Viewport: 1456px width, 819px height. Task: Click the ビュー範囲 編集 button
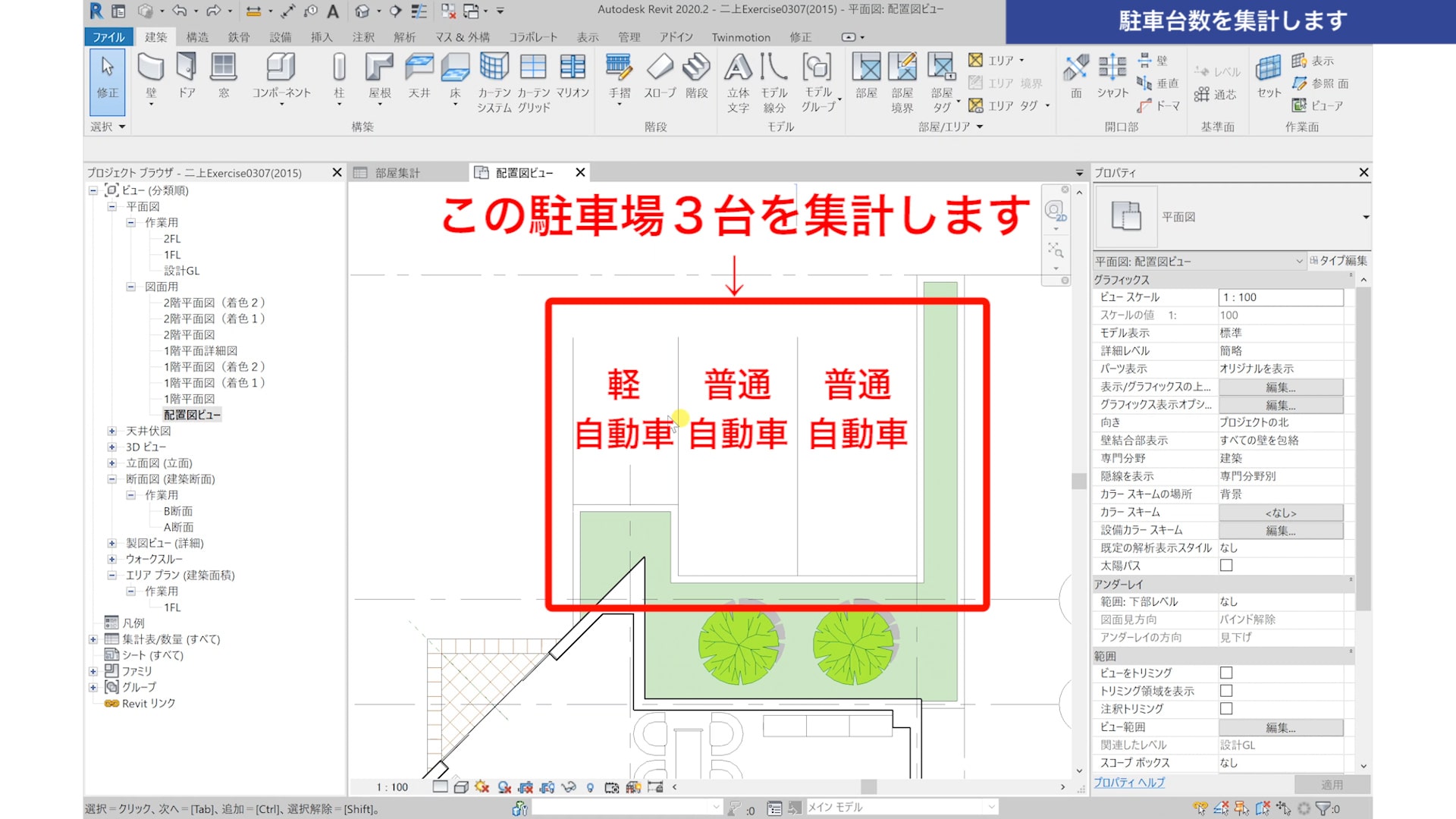pos(1280,728)
